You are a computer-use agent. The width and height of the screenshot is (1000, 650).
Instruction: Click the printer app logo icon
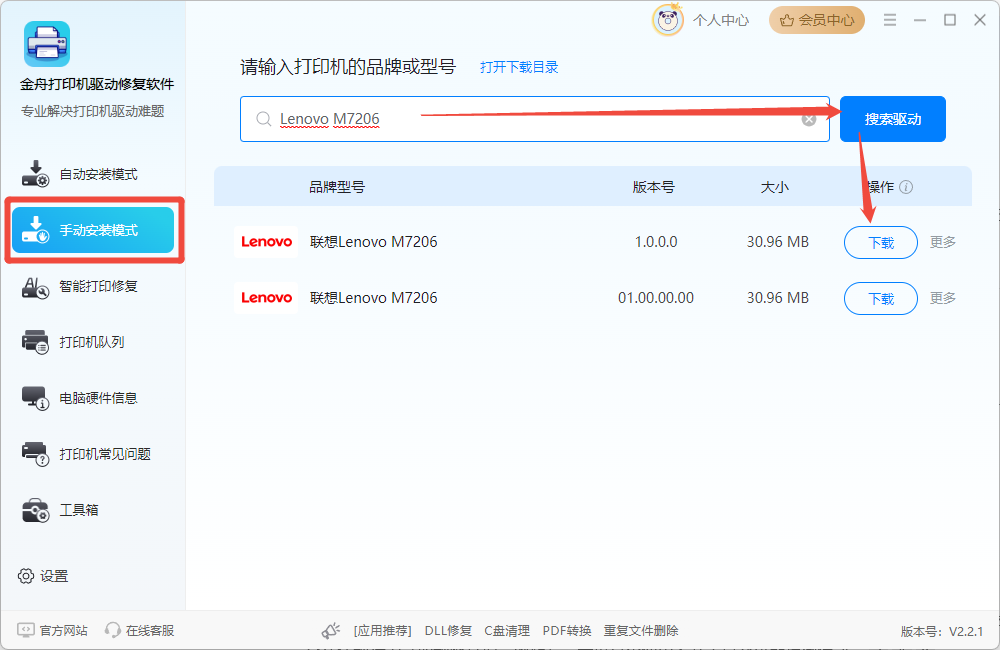pos(47,44)
